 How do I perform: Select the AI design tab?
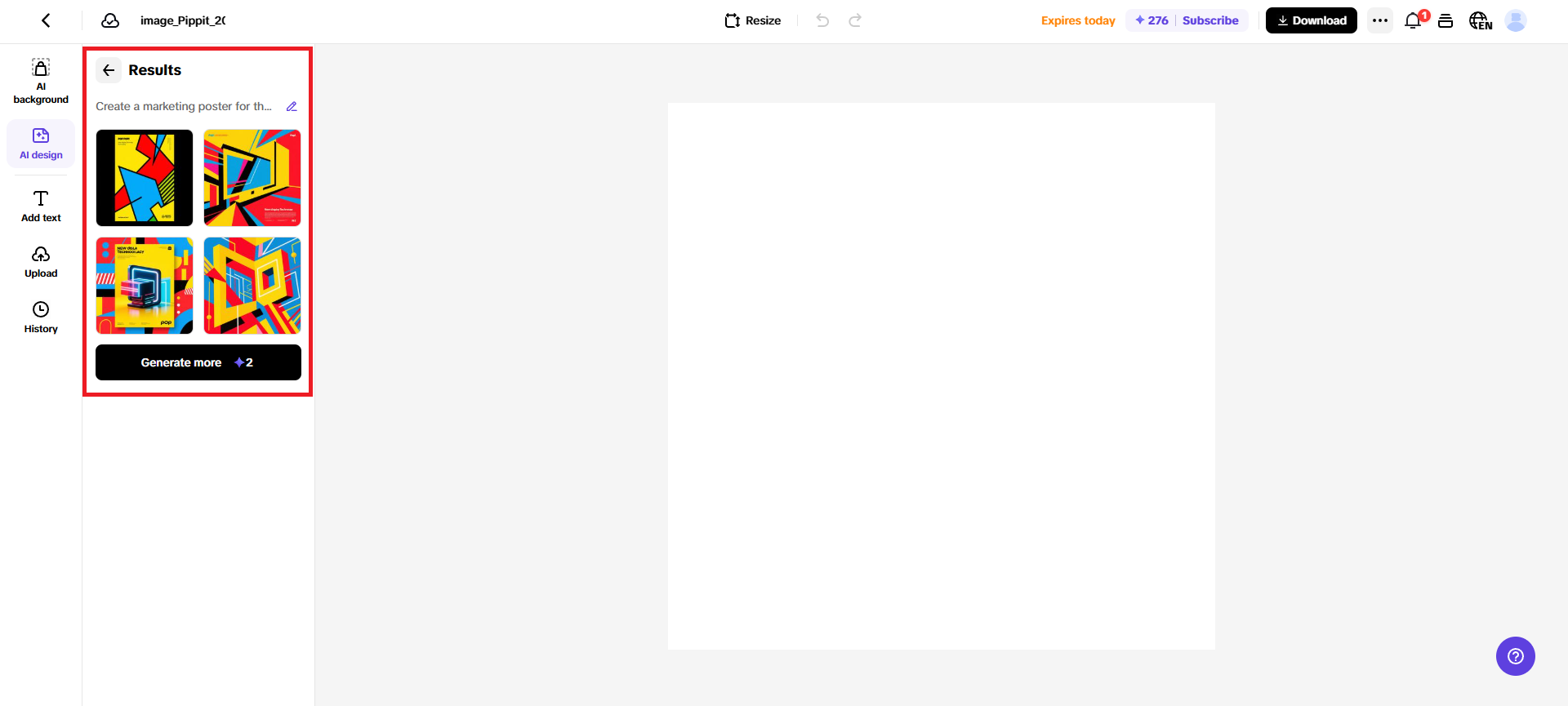point(41,144)
